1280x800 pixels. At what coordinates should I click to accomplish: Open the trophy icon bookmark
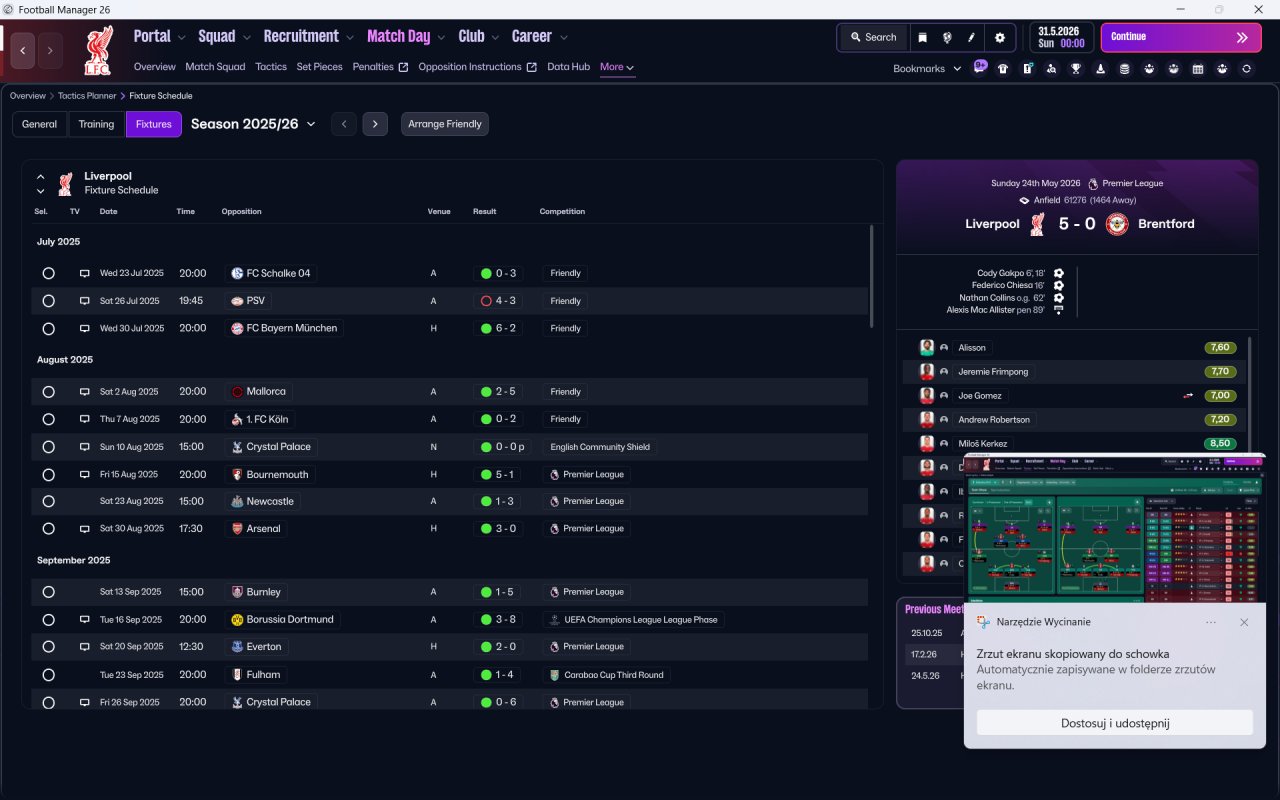pos(1076,69)
